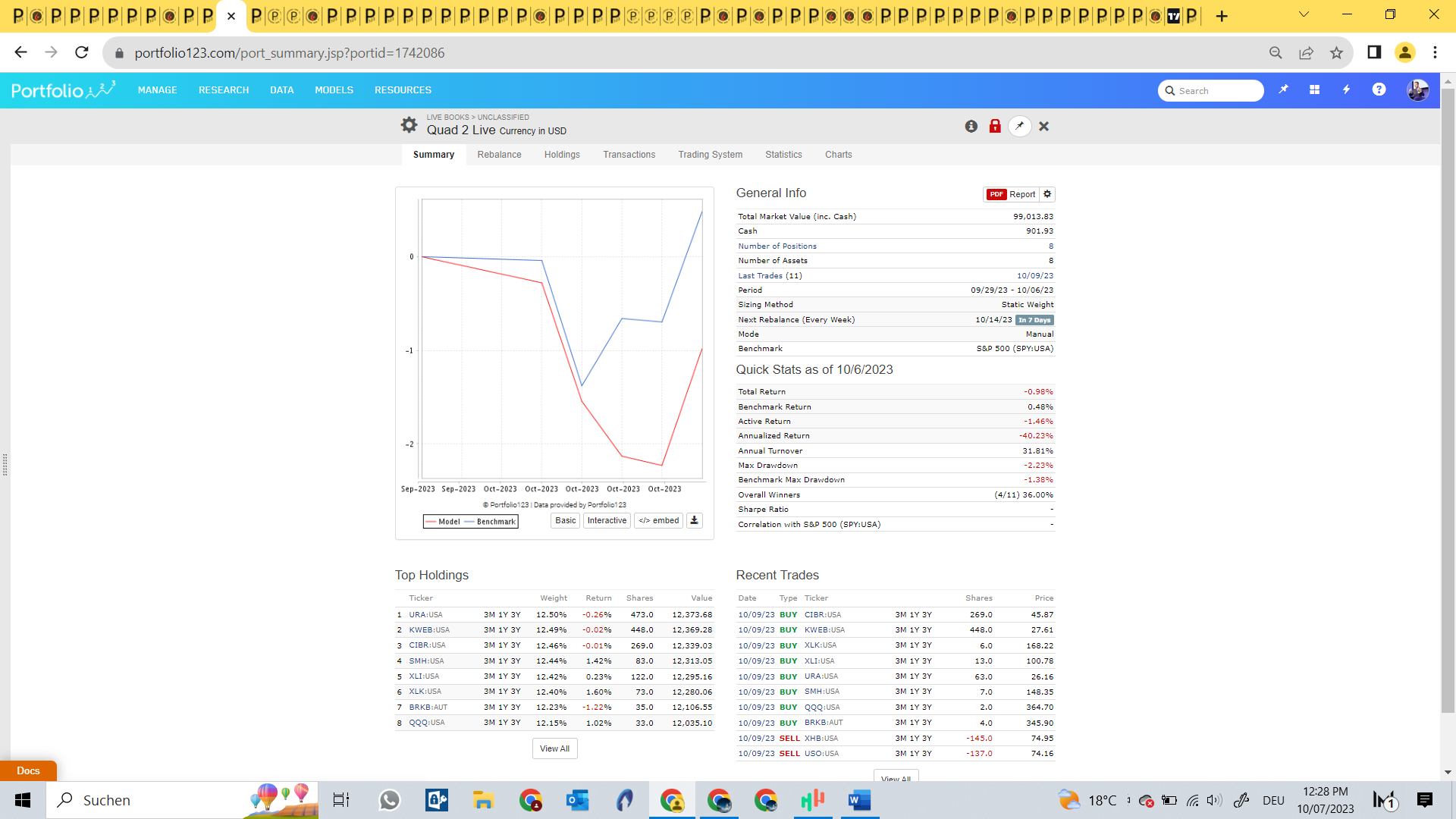The width and height of the screenshot is (1456, 819).
Task: Pin the Quad 2 Live portfolio
Action: [1019, 127]
